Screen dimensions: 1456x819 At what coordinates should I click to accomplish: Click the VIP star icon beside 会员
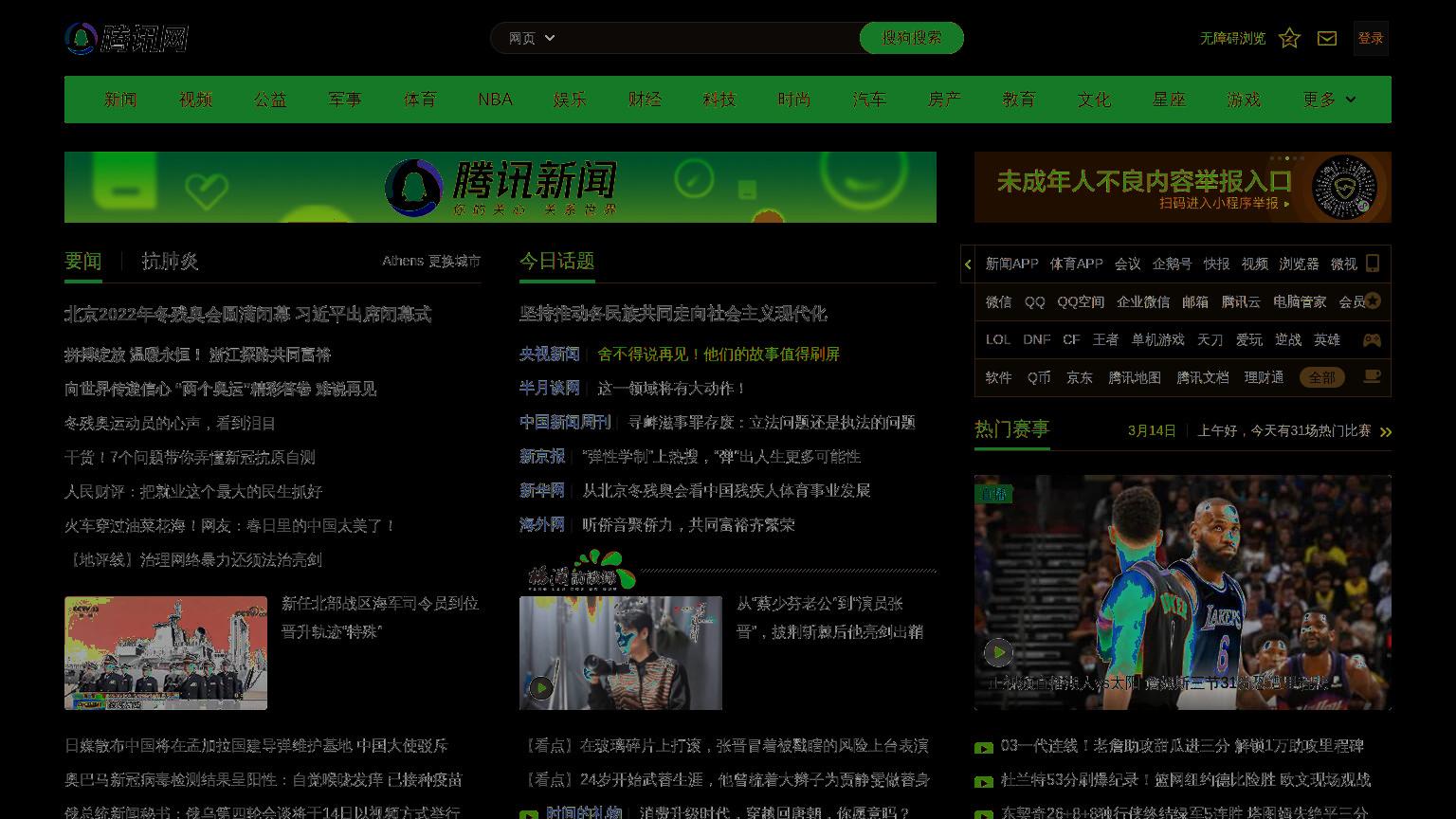click(x=1373, y=301)
